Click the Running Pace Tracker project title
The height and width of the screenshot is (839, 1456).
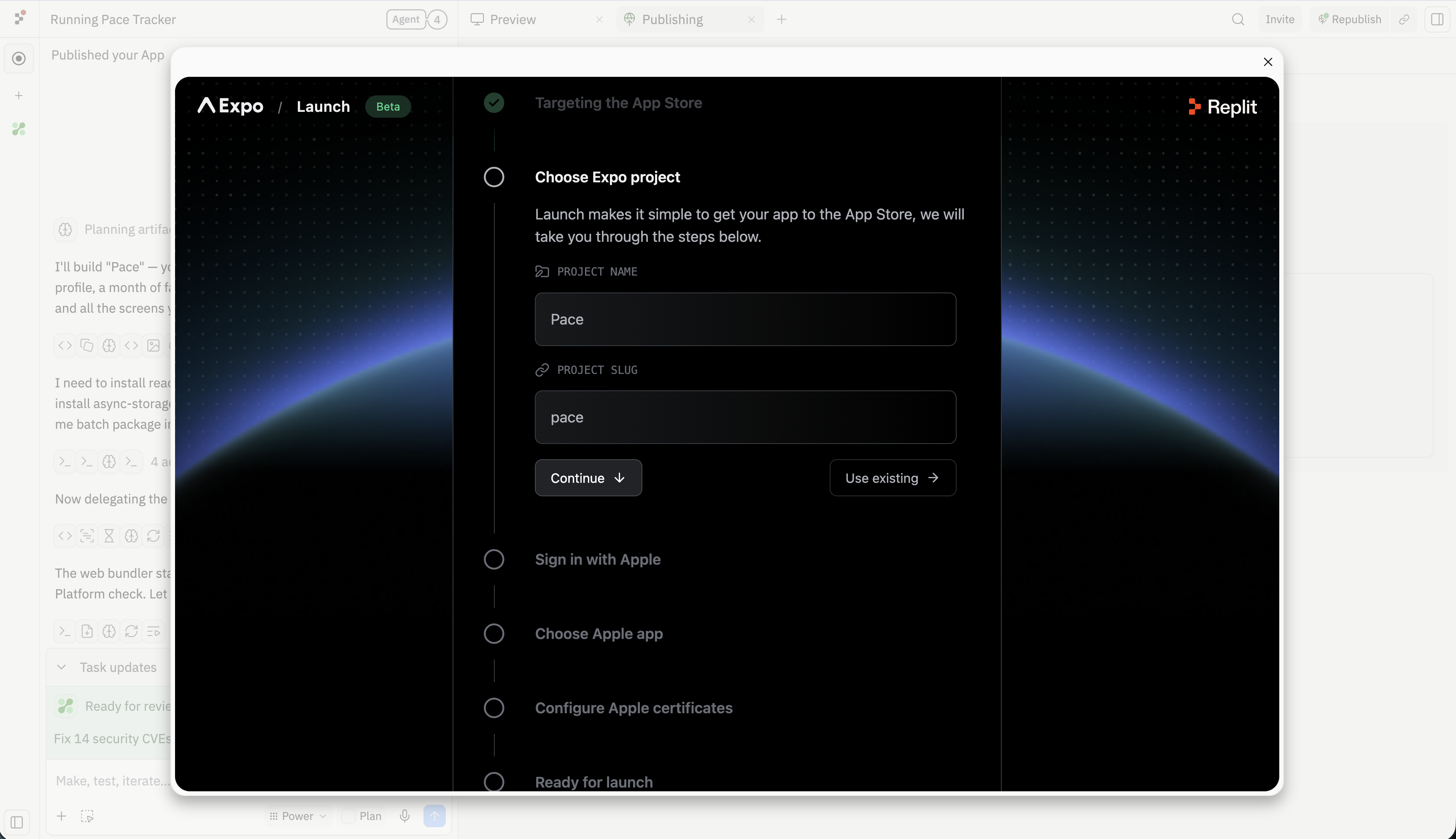113,19
